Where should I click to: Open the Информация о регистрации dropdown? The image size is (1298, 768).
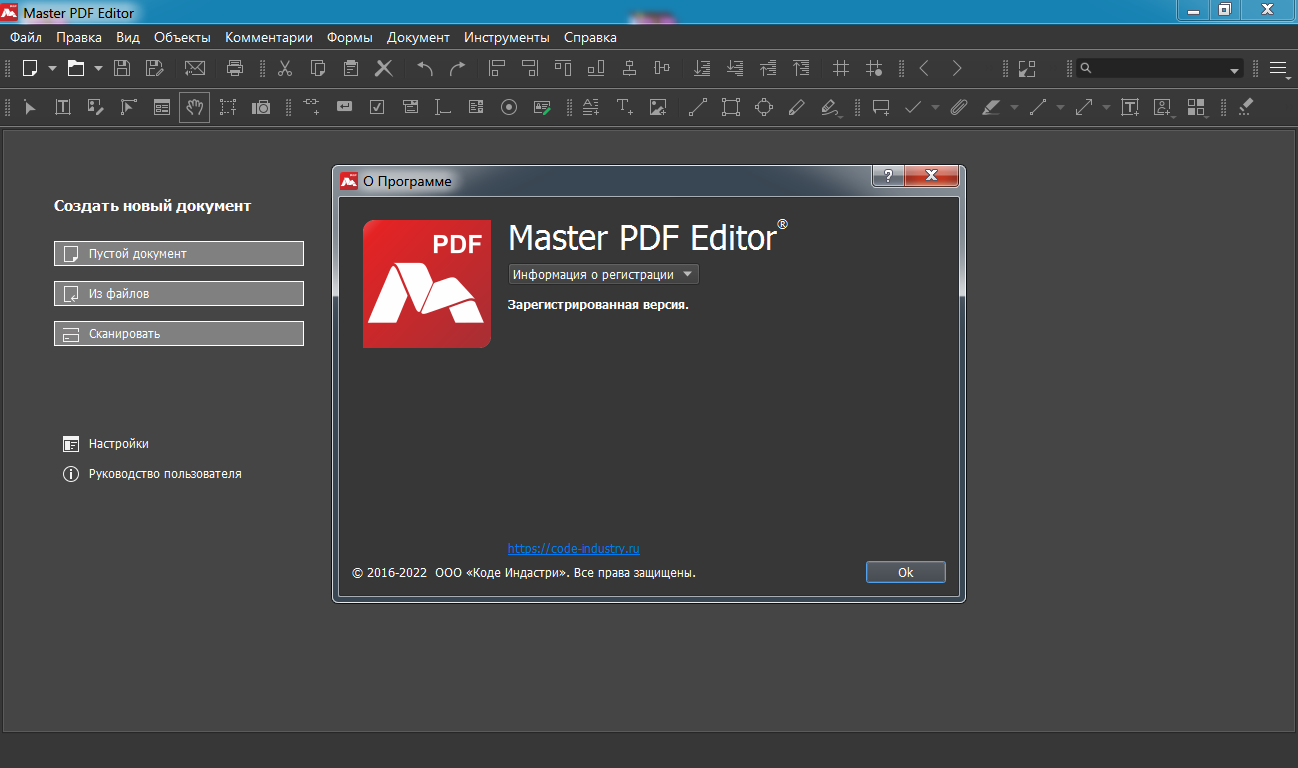point(603,274)
